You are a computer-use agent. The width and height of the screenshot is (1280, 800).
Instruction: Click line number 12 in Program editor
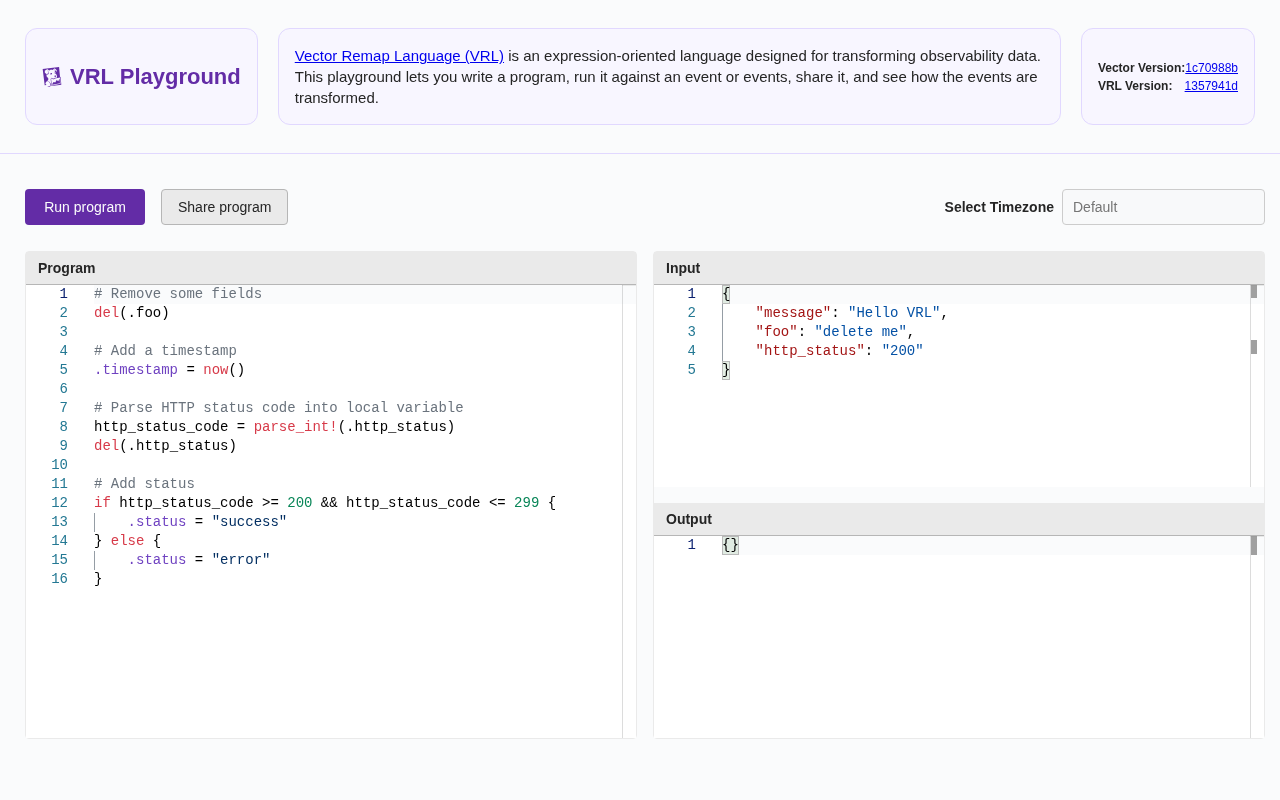pyautogui.click(x=60, y=503)
